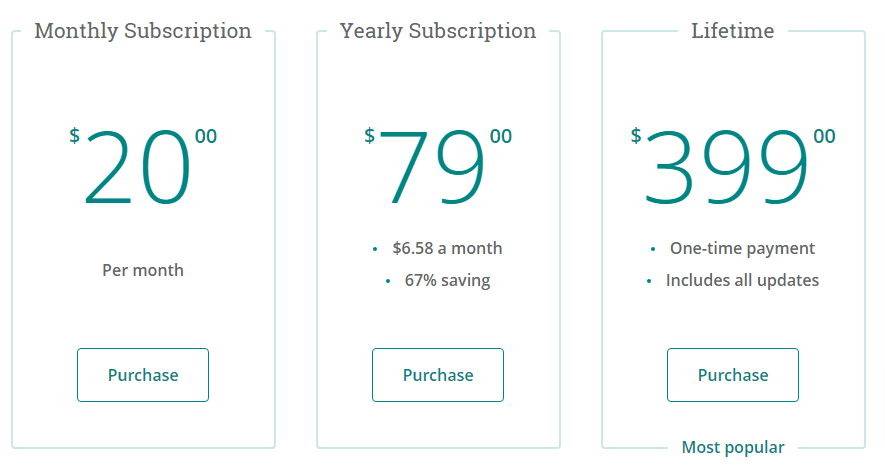Click the 'Includes all updates' bullet
Screen dimensions: 885x467
pyautogui.click(x=742, y=280)
